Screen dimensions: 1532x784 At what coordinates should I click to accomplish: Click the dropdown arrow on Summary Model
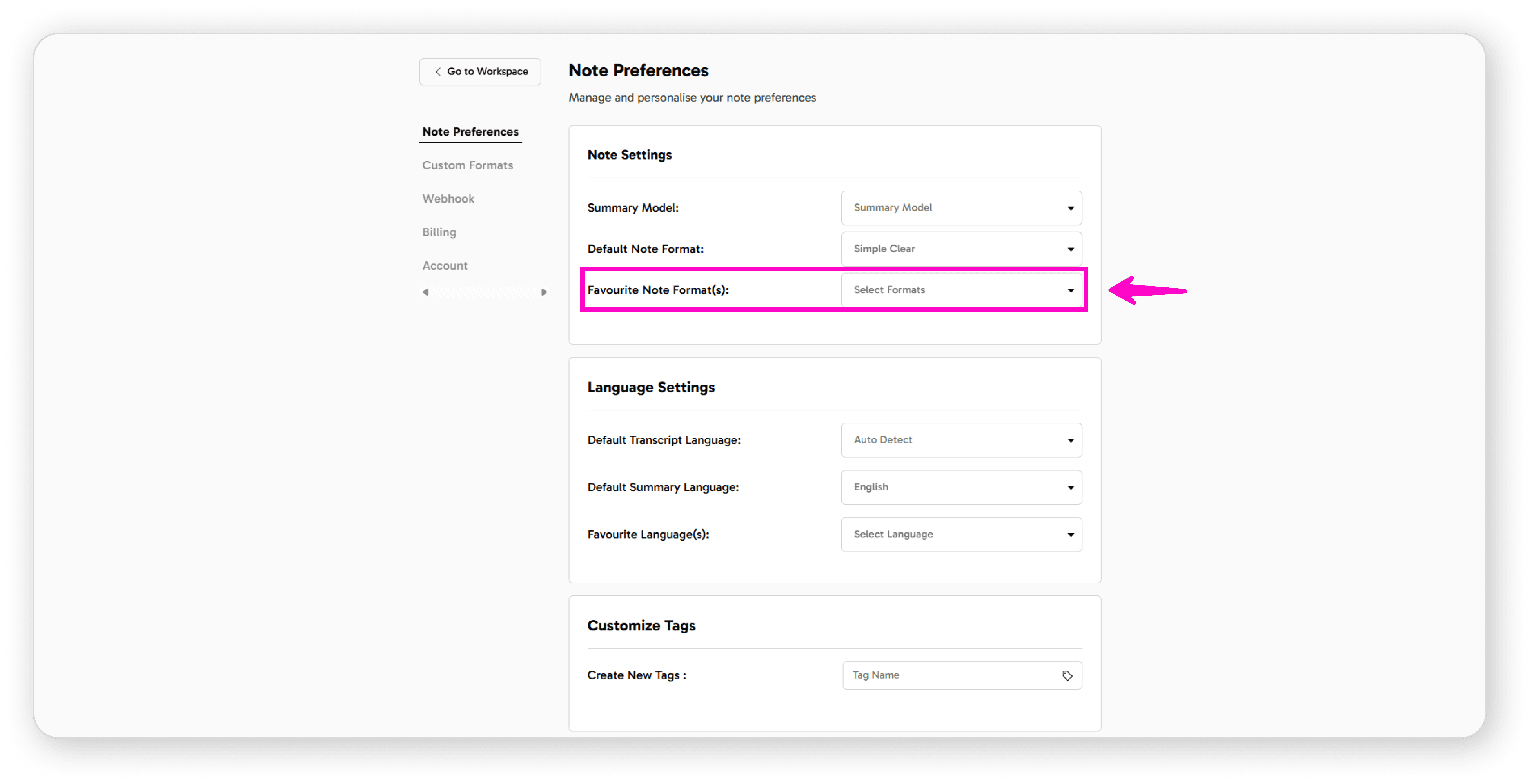click(1071, 208)
